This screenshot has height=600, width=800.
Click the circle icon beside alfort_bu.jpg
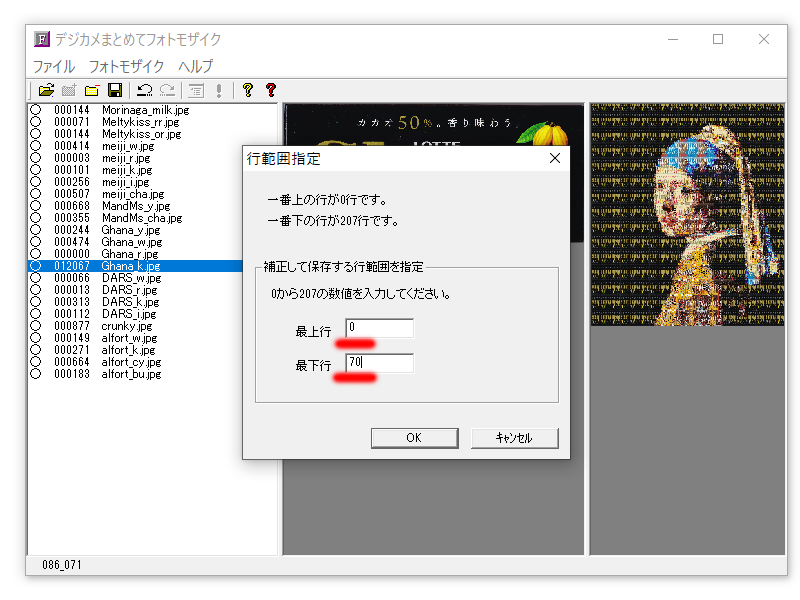coord(35,374)
